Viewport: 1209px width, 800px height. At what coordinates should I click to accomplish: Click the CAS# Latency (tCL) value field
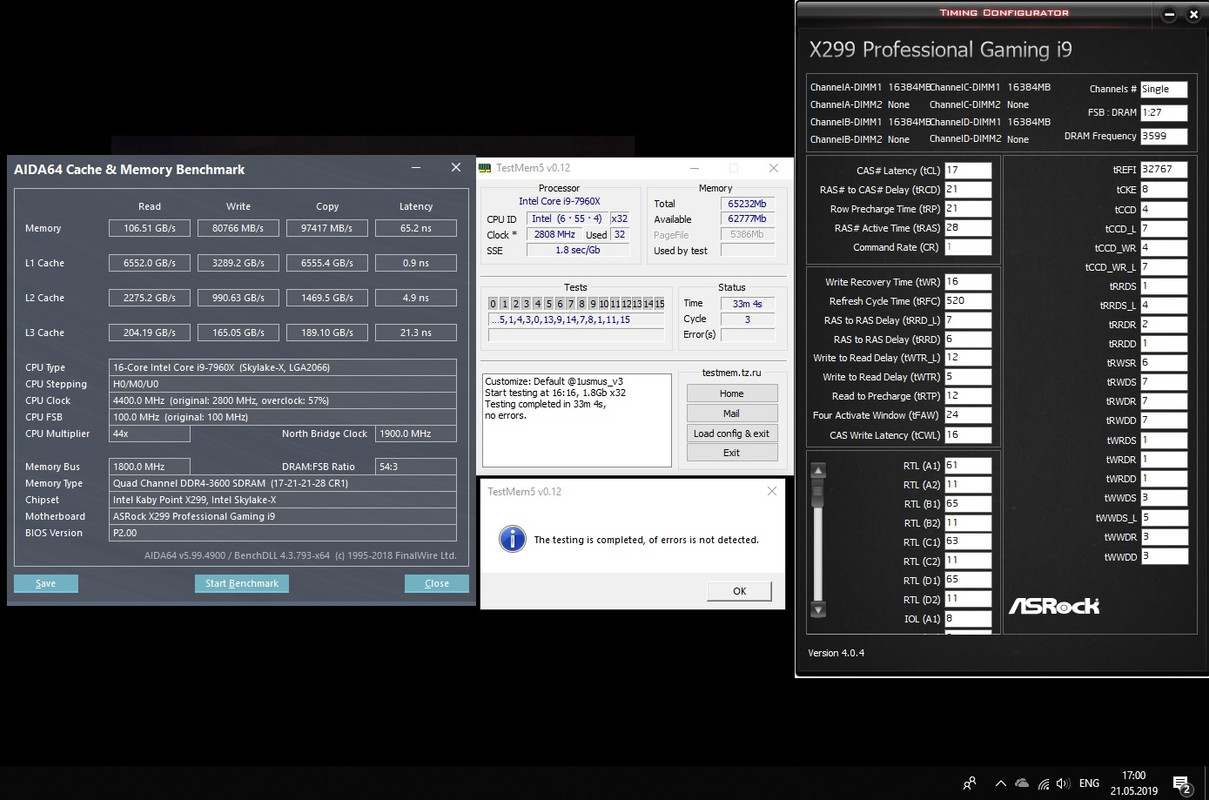(x=967, y=170)
